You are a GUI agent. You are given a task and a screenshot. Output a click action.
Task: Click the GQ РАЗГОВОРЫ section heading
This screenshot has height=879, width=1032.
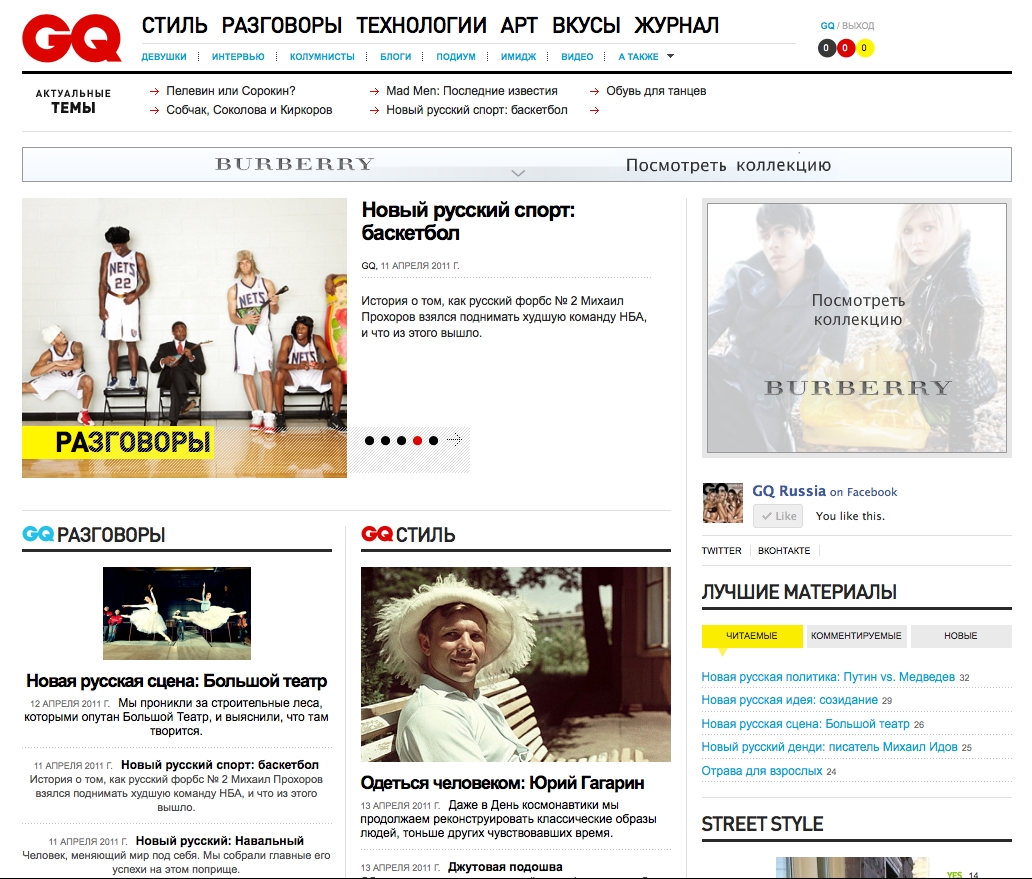93,535
